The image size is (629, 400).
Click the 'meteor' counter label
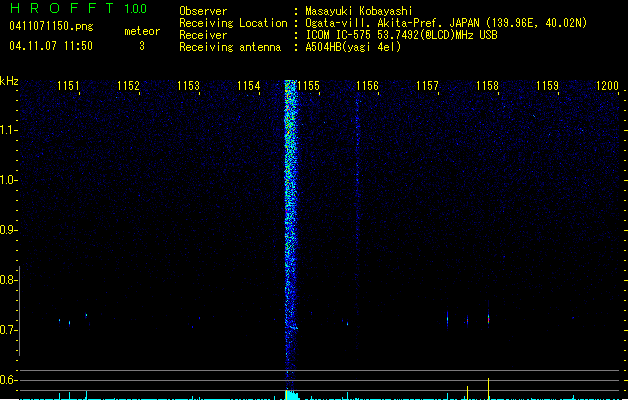142,31
